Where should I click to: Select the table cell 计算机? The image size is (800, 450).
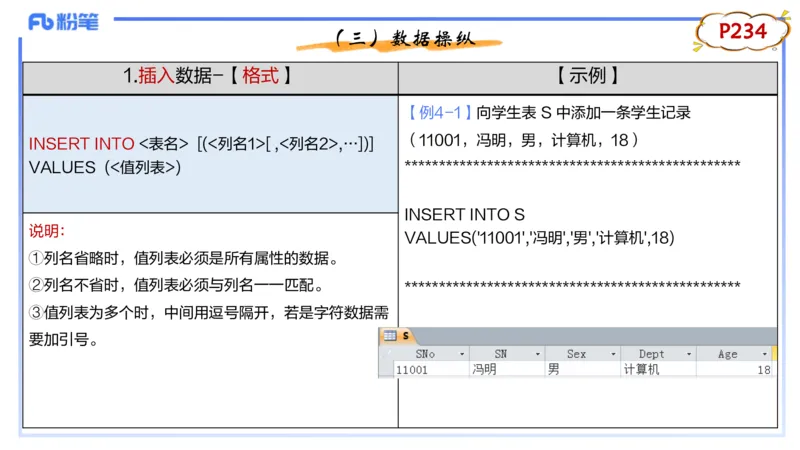click(658, 369)
